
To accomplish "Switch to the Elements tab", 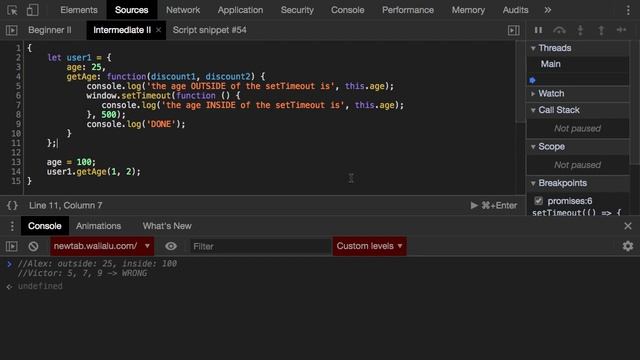I will coord(79,10).
